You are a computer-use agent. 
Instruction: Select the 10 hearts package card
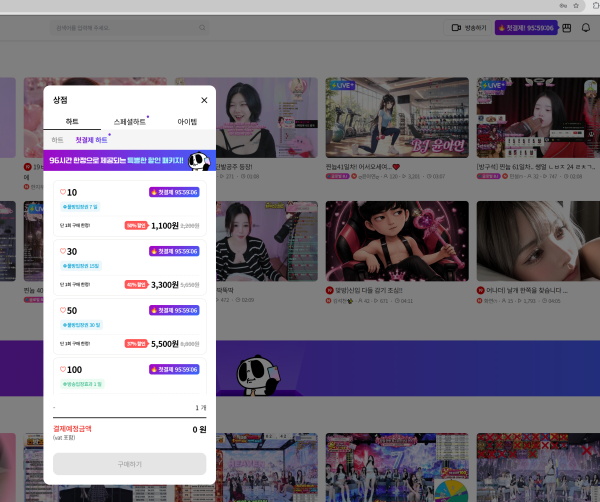130,208
